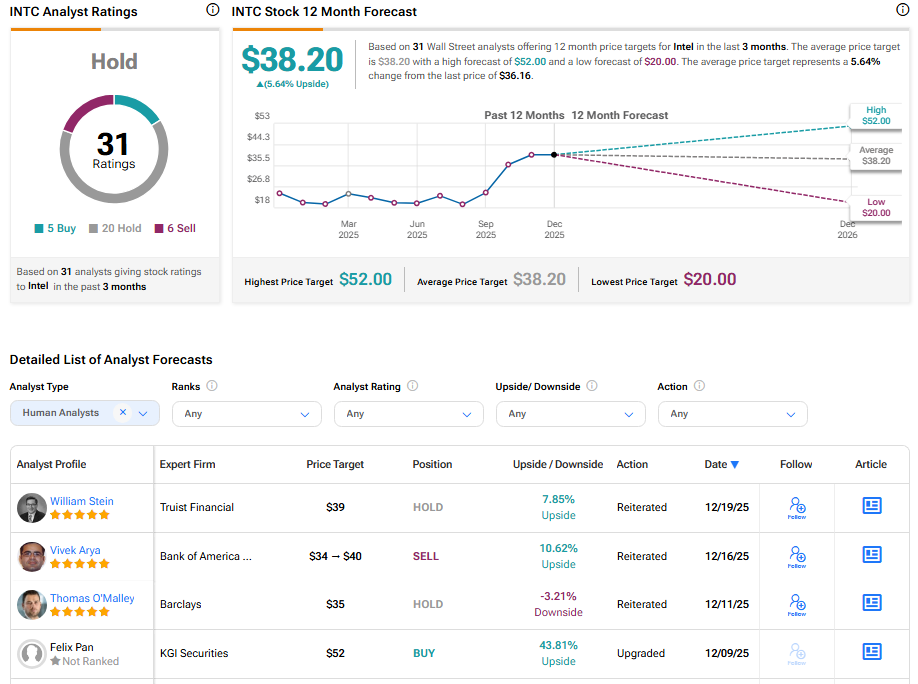Viewport: 918px width, 684px height.
Task: Click info icon beside 12 Month Forecast
Action: 903,10
